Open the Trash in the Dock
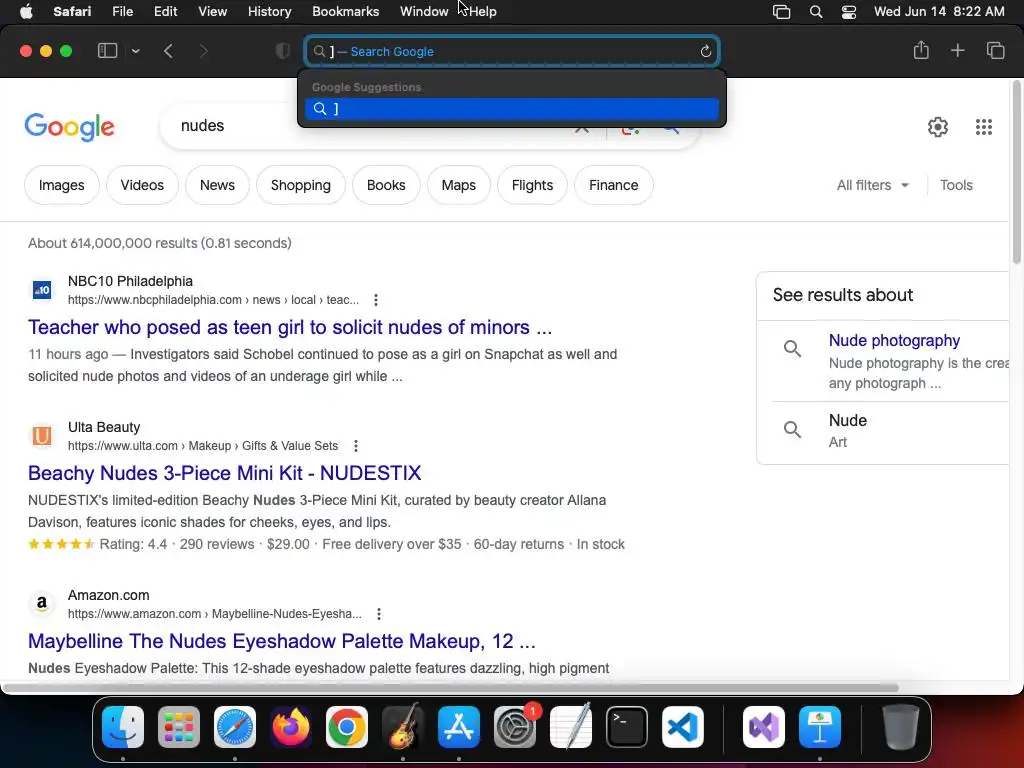This screenshot has height=768, width=1024. point(901,727)
